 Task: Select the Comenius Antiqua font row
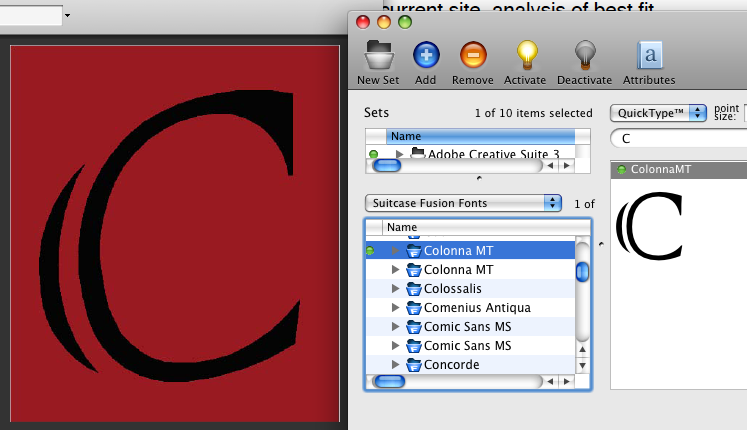point(470,308)
